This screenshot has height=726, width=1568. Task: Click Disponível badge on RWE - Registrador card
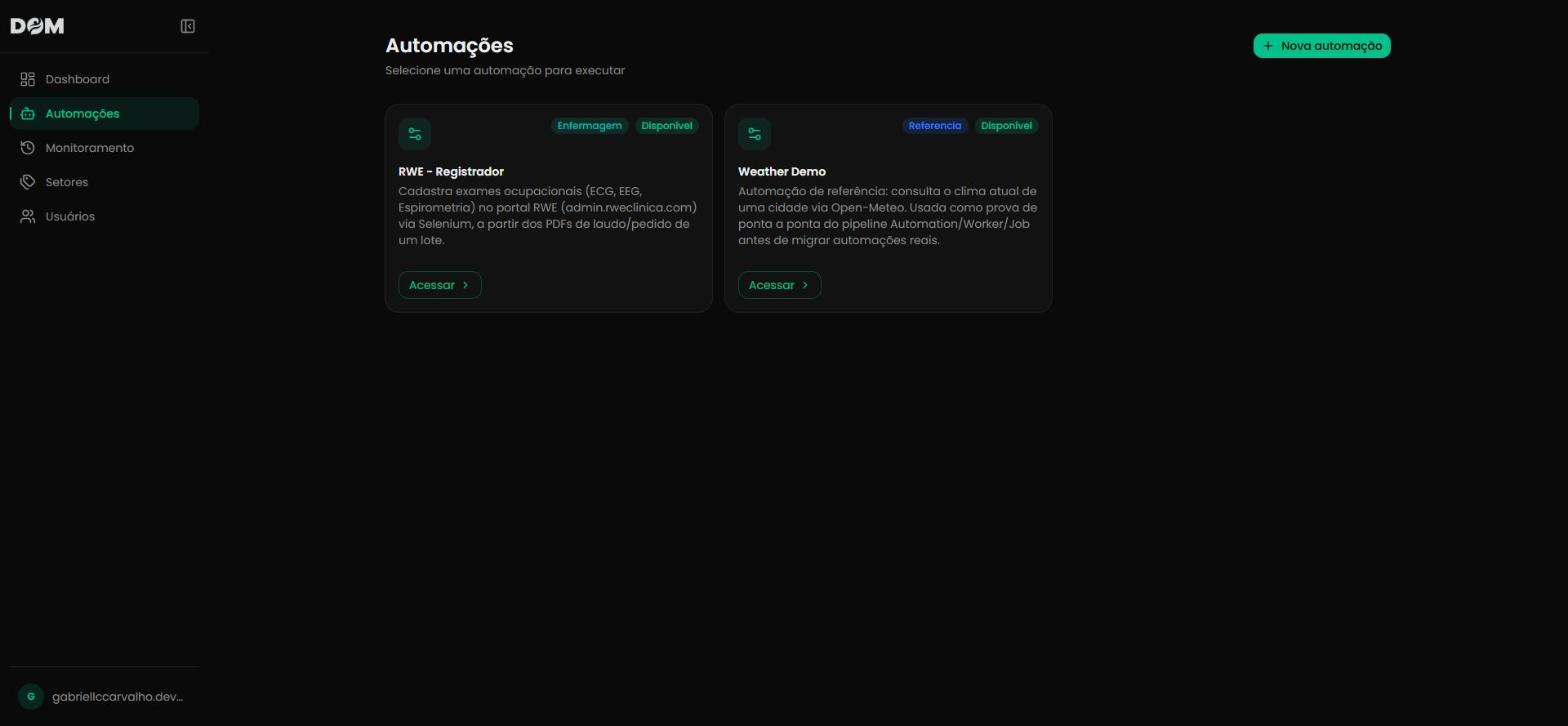pyautogui.click(x=667, y=126)
